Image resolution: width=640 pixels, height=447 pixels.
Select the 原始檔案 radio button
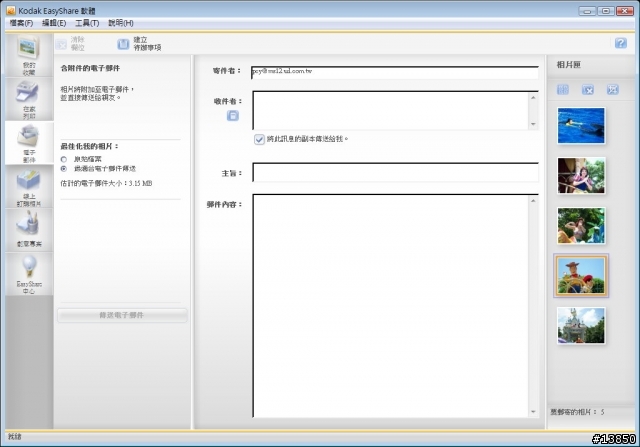pyautogui.click(x=64, y=159)
